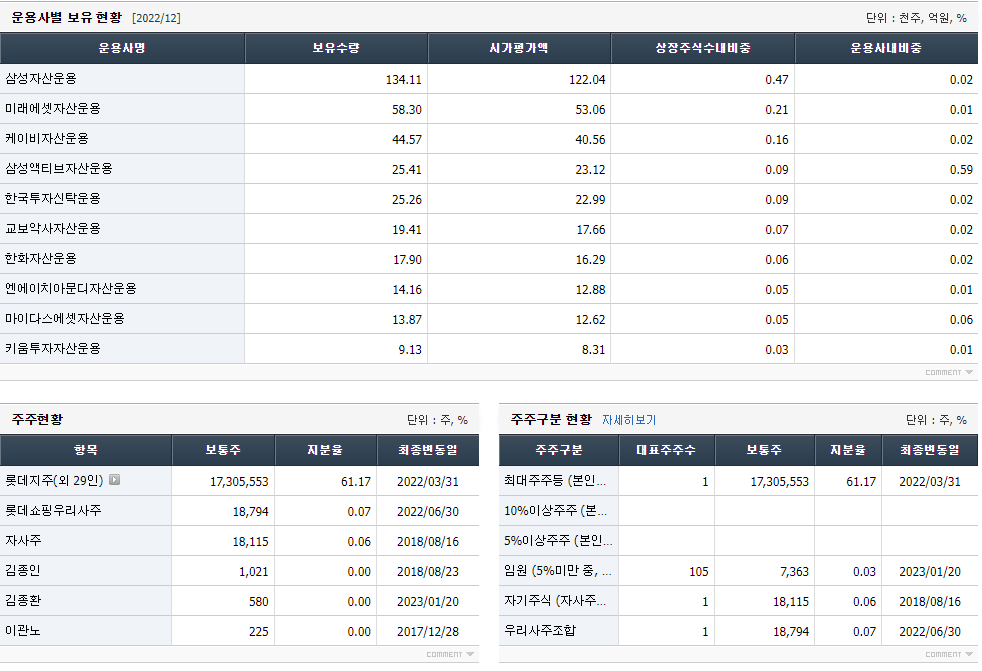Select the 삼성액티브자산운용 row name
Screen dimensions: 982x671
coord(59,169)
